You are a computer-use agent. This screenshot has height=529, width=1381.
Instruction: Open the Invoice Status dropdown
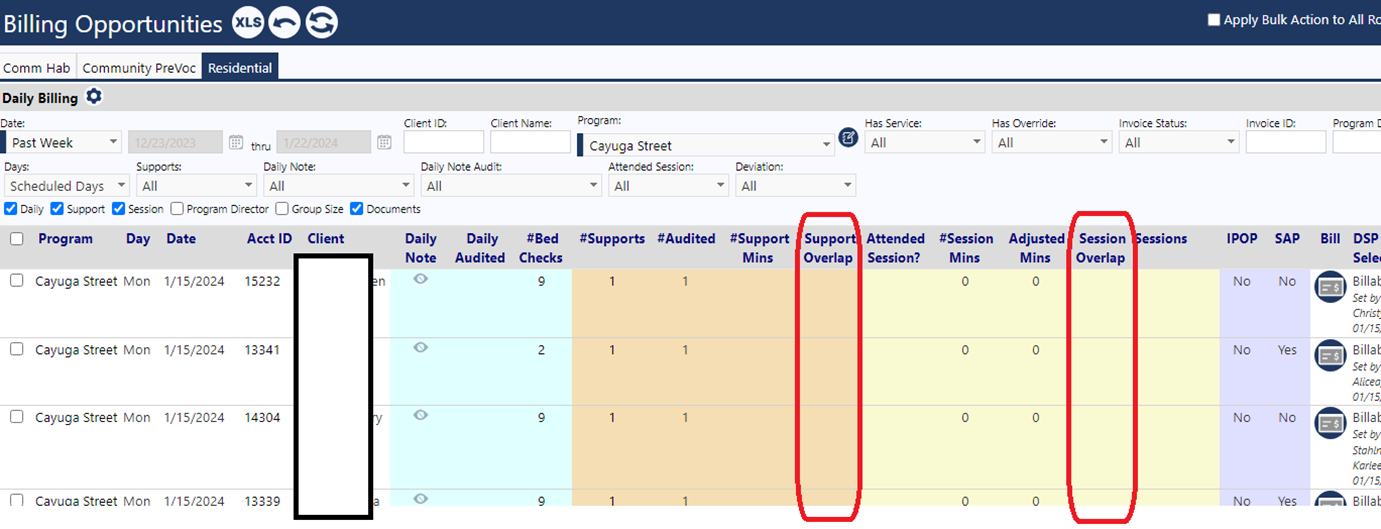tap(1179, 143)
